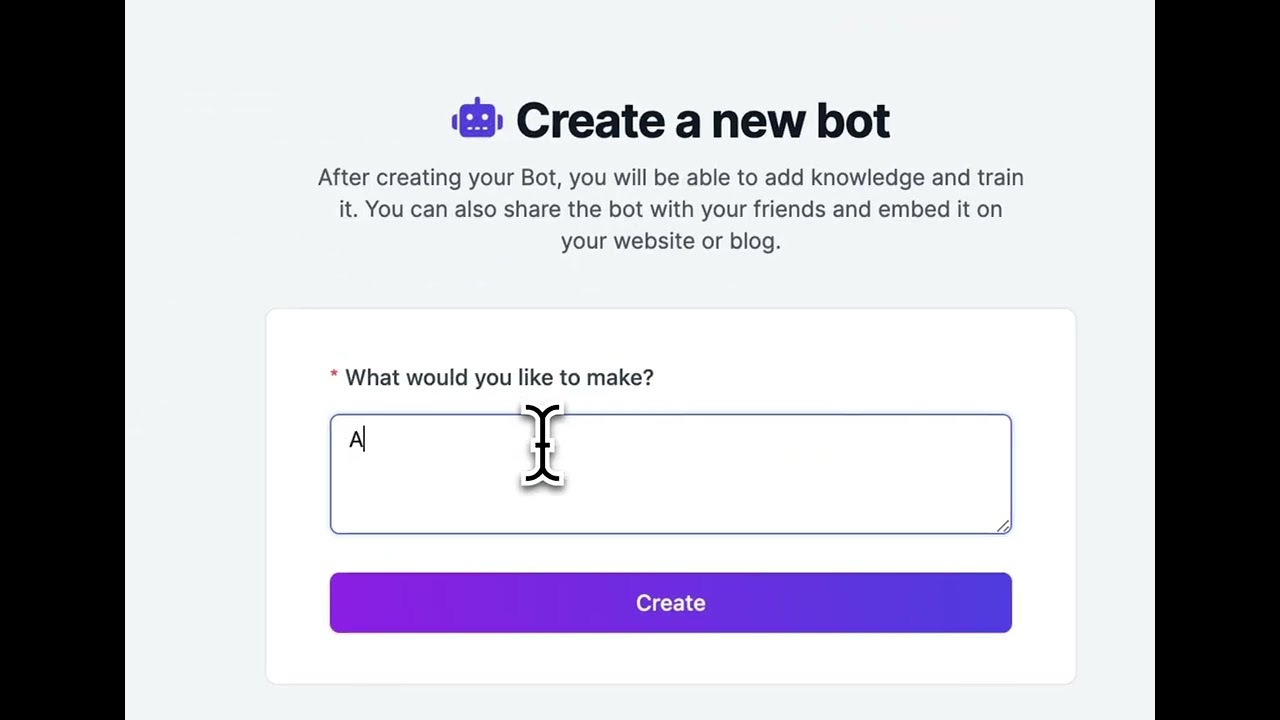
Task: Click the word 'knowledge' in the description
Action: tap(867, 177)
